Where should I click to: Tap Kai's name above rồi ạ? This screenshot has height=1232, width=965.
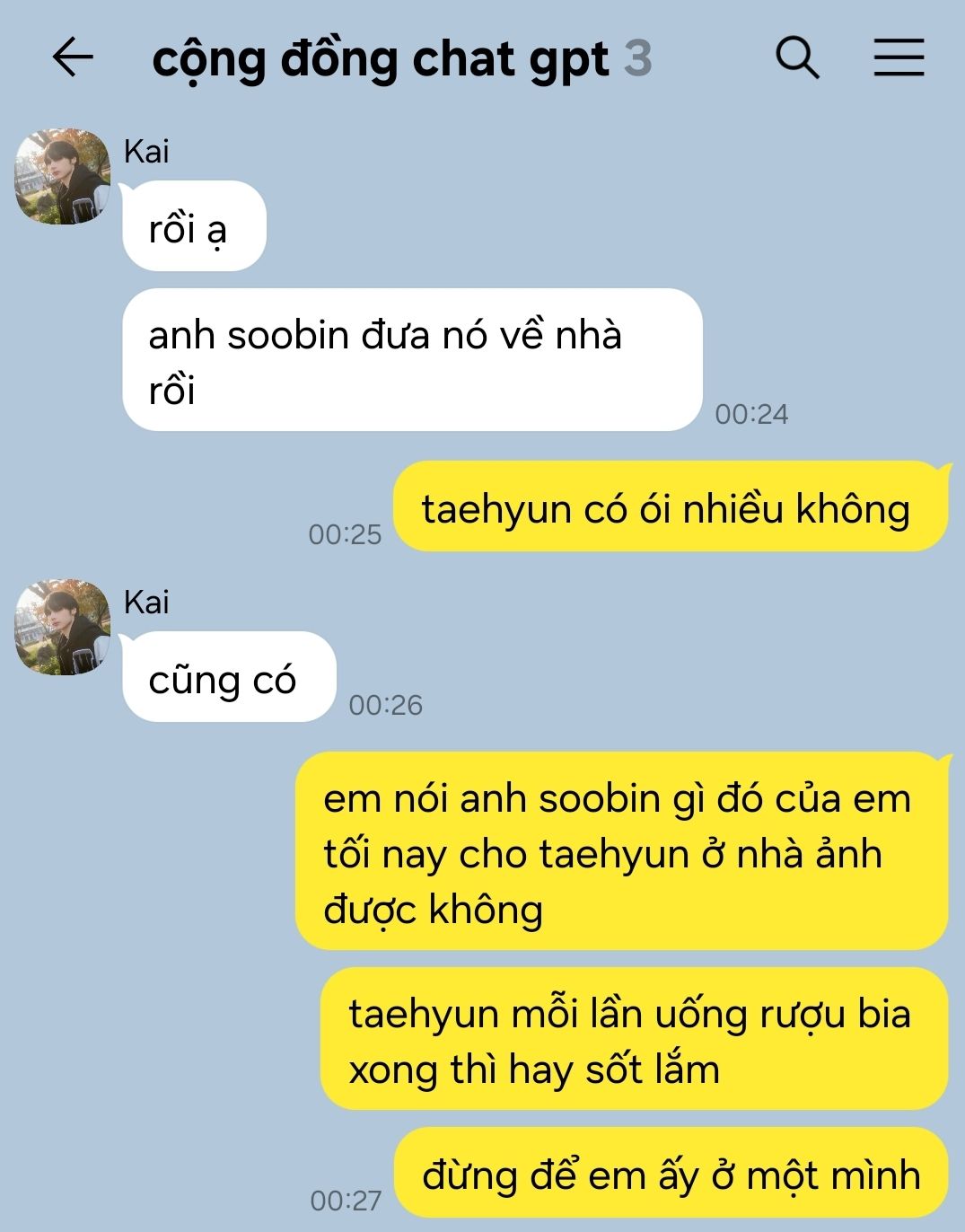[x=146, y=151]
